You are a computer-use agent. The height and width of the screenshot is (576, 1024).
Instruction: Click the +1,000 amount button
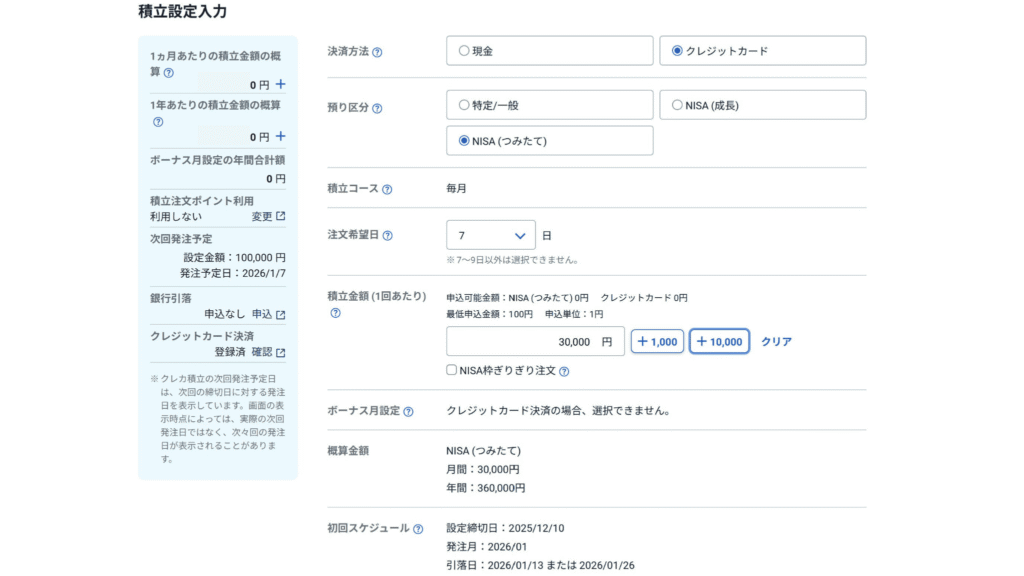click(657, 342)
